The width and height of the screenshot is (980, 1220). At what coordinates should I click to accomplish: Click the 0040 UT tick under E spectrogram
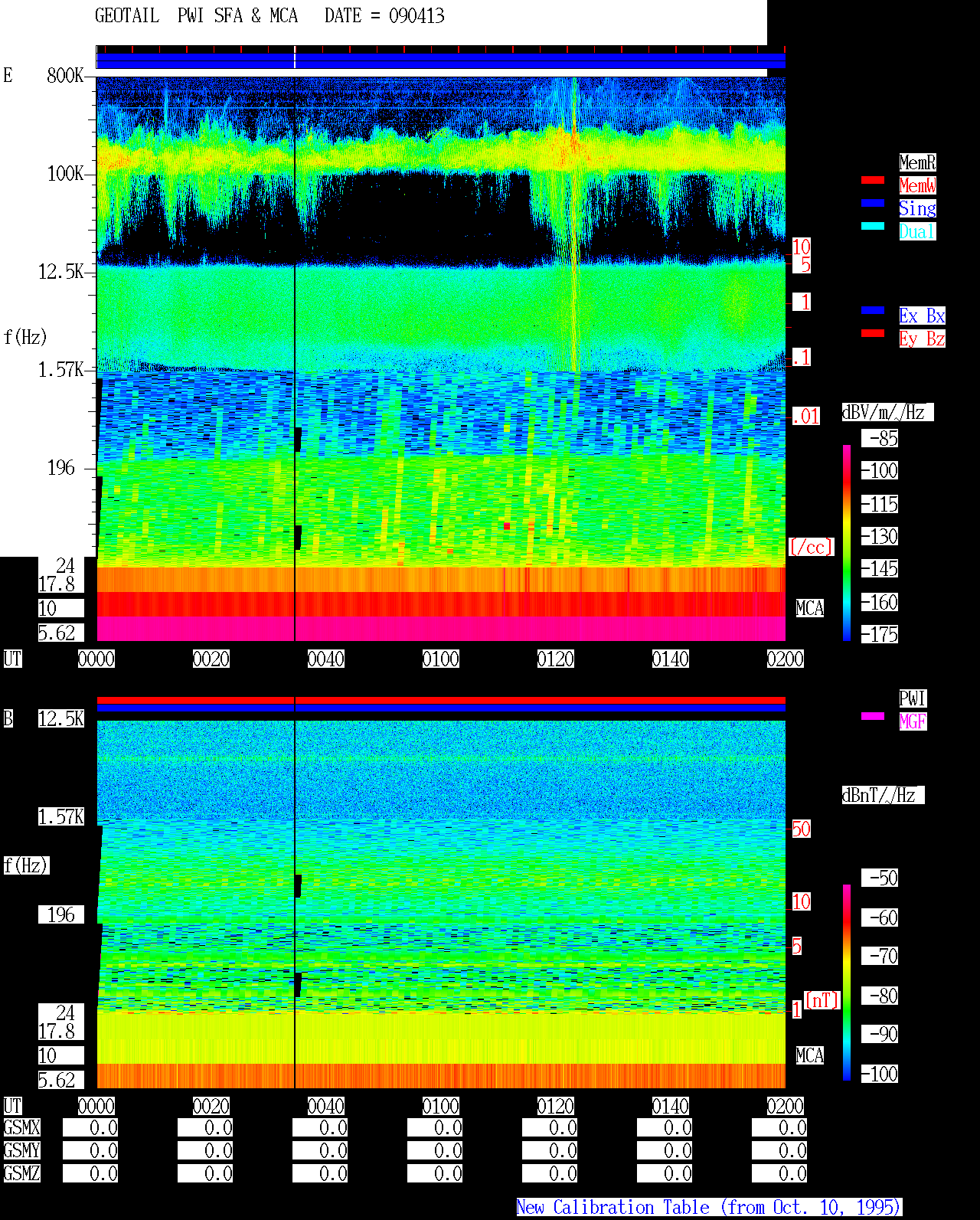[x=326, y=659]
